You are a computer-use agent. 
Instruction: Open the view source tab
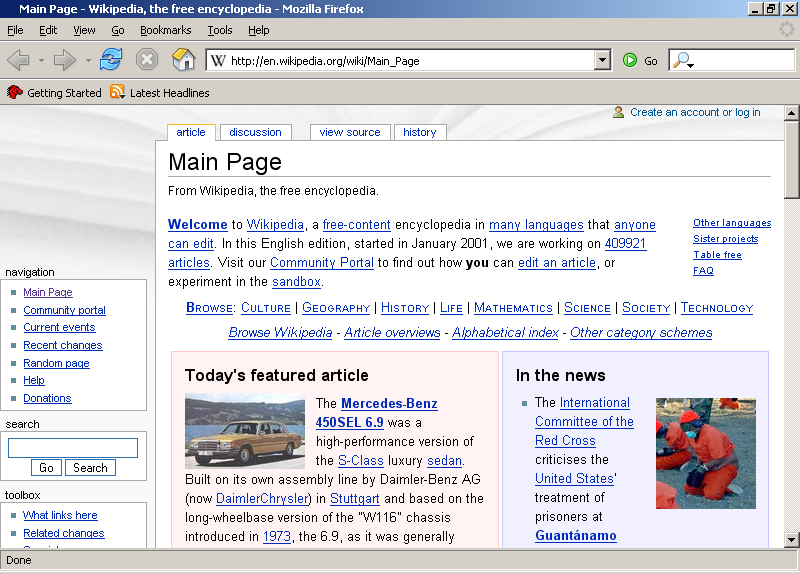pos(350,132)
